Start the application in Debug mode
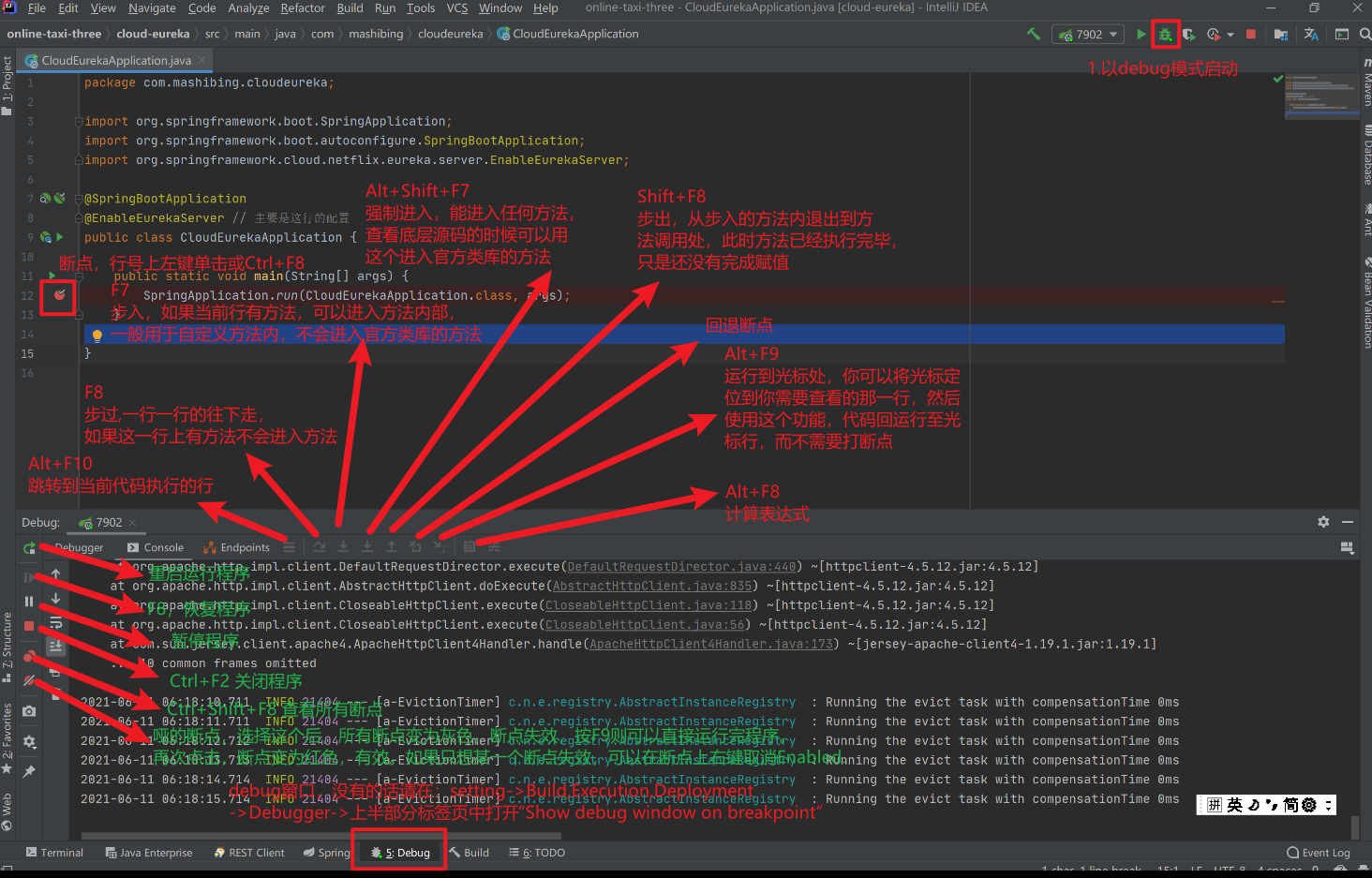Viewport: 1372px width, 878px height. [x=1165, y=35]
